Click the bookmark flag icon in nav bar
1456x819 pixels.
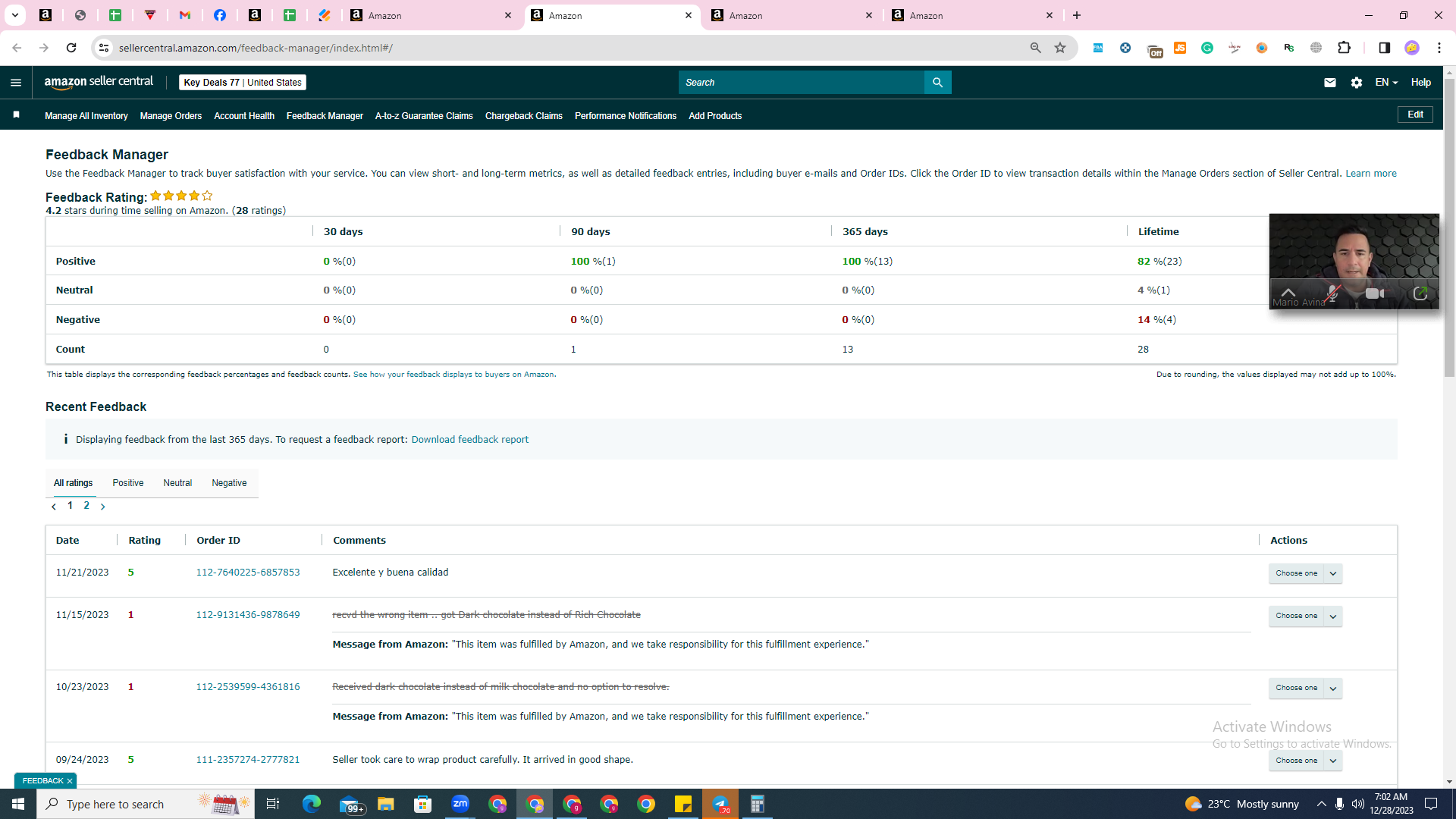point(16,115)
